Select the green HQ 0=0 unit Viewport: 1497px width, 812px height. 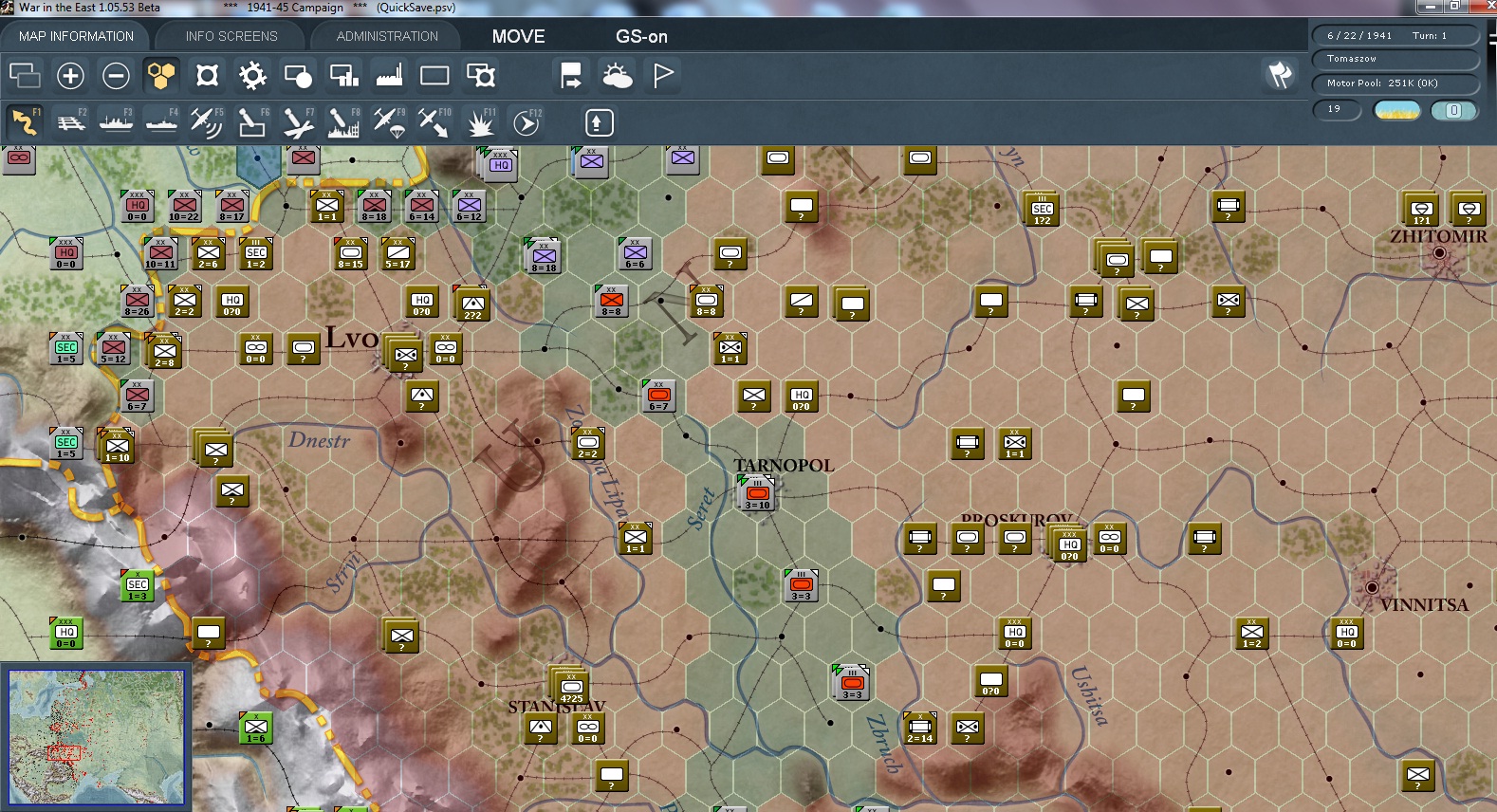click(66, 633)
